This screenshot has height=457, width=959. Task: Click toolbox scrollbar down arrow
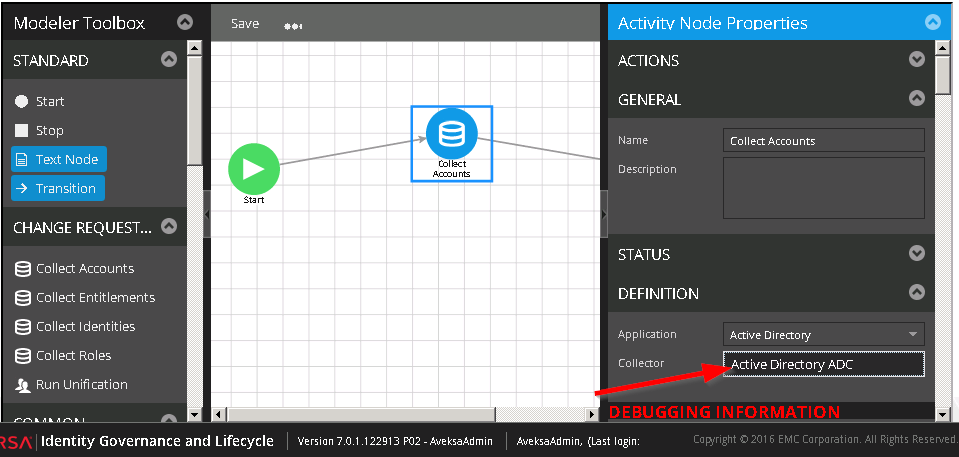(x=194, y=415)
